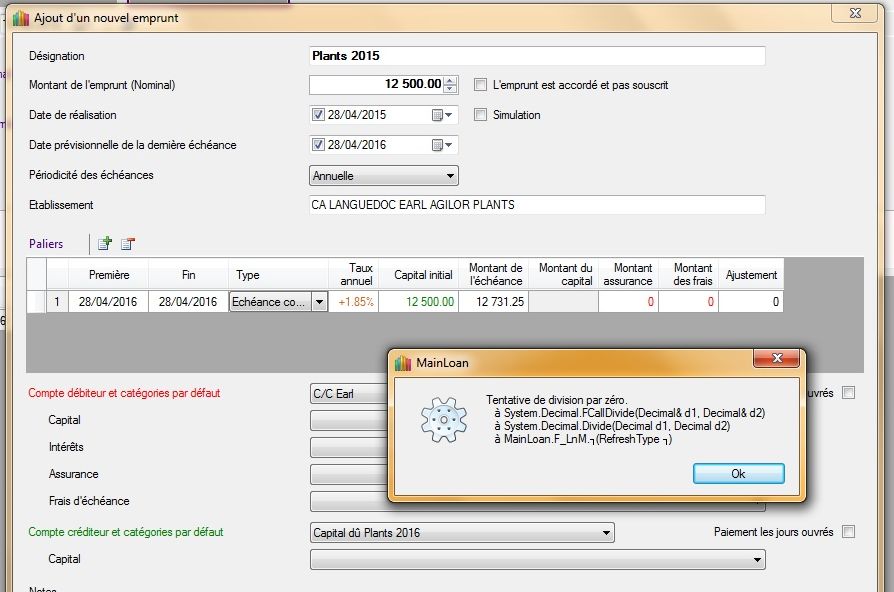894x592 pixels.
Task: Open the calendar picker for Date de réalisation
Action: [x=441, y=115]
